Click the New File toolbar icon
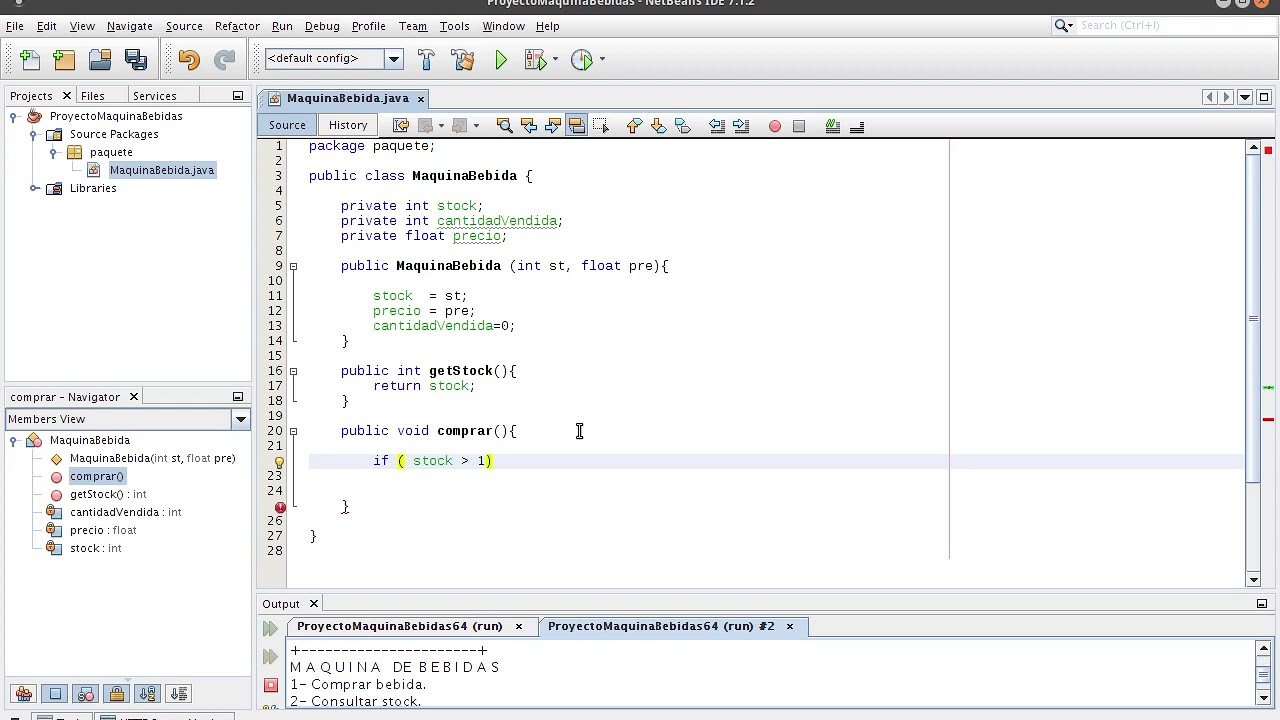 pyautogui.click(x=30, y=59)
